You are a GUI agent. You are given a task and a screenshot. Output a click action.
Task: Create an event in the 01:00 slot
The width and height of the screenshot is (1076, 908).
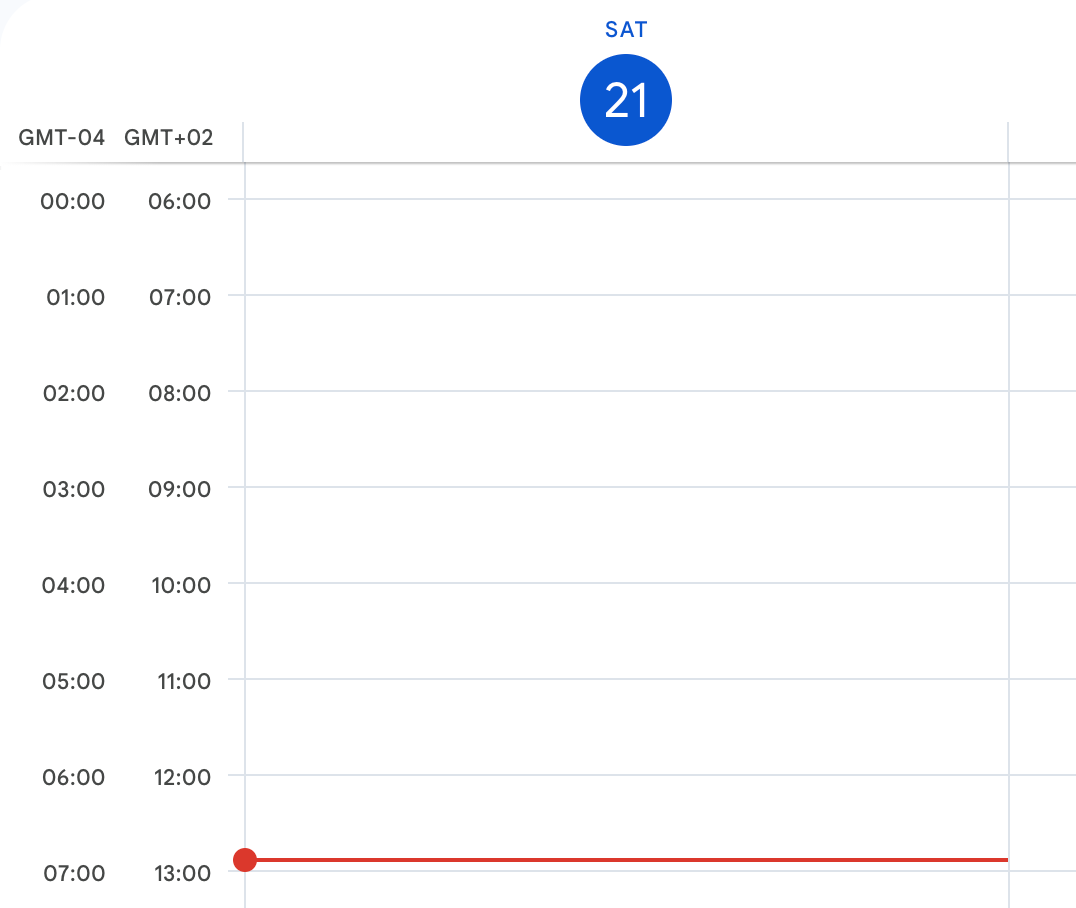click(x=627, y=343)
